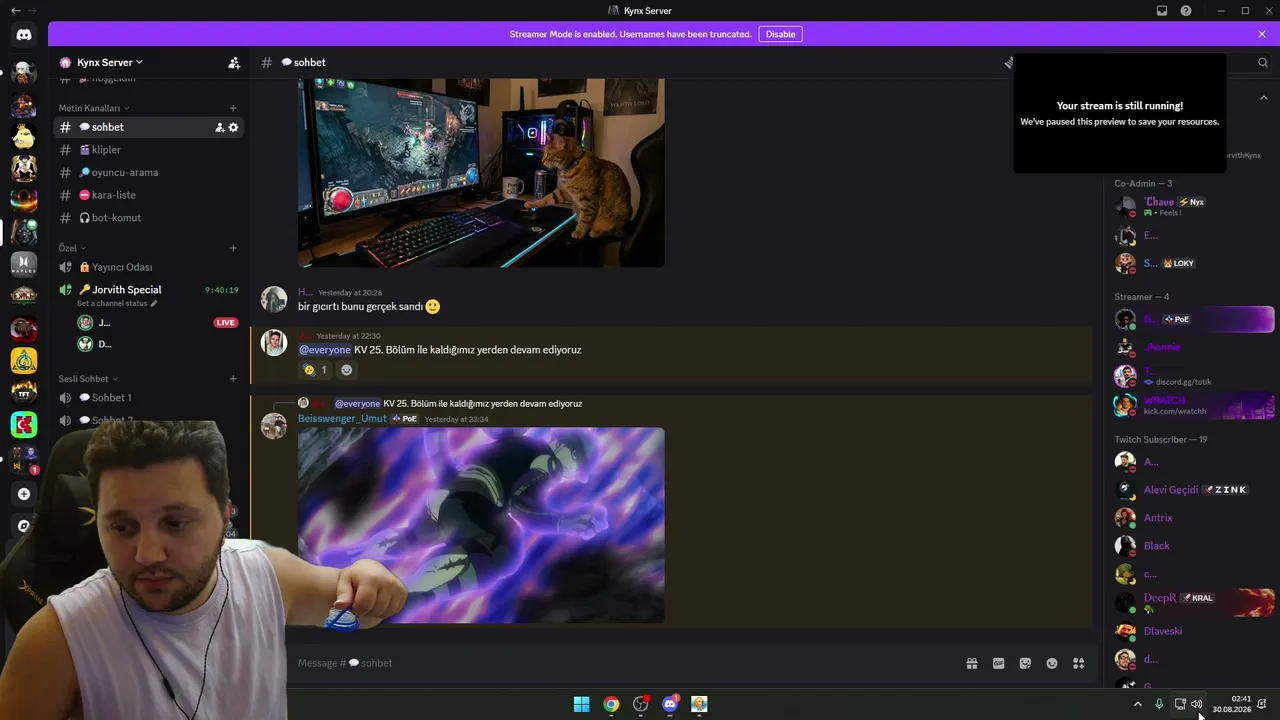Collapse the Özel category
This screenshot has width=1280, height=720.
point(72,248)
